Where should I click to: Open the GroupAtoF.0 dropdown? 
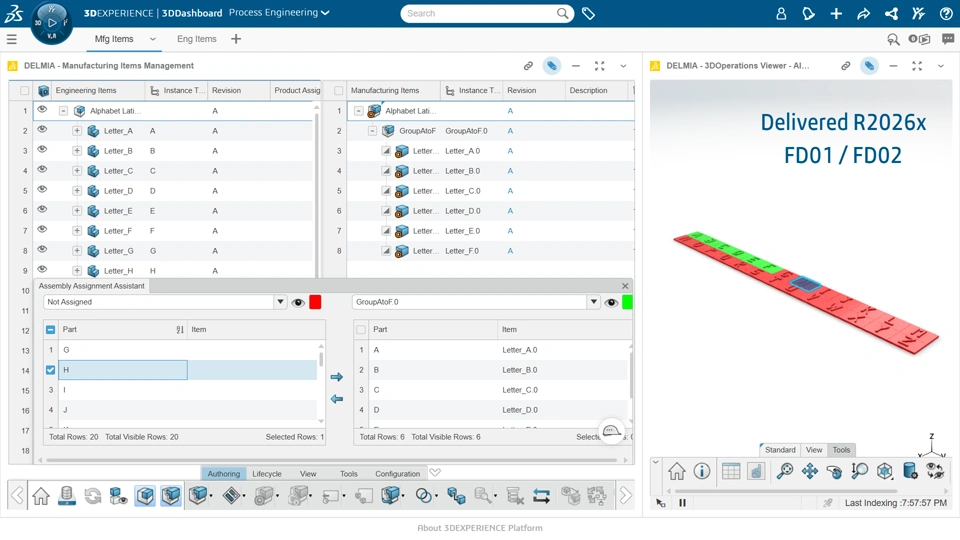click(x=593, y=302)
